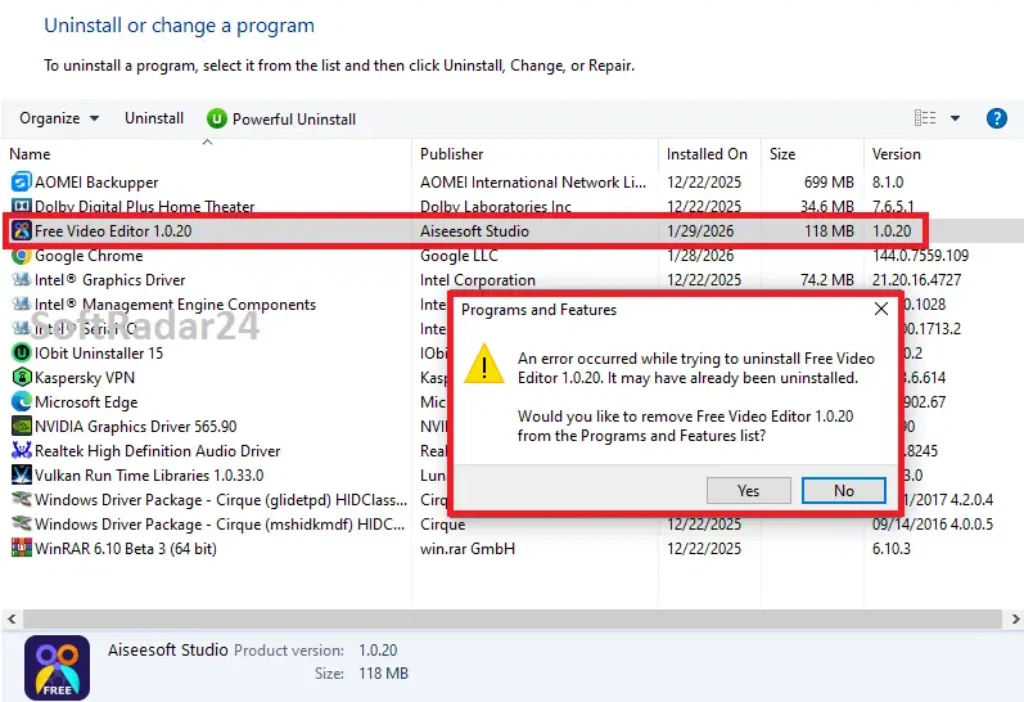This screenshot has width=1024, height=702.
Task: Click the Google Chrome icon in list
Action: (x=22, y=255)
